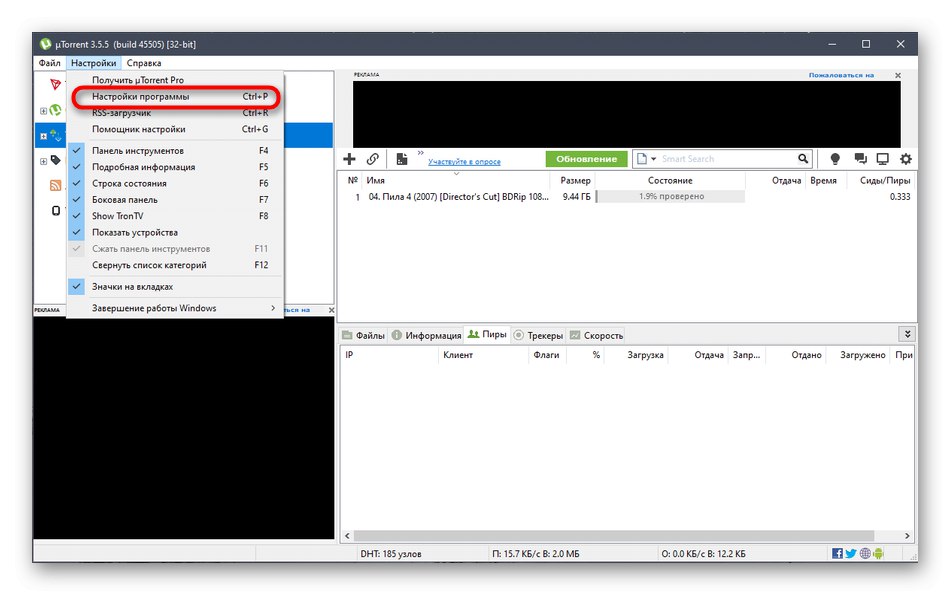Switch to the Информация tab
The width and height of the screenshot is (950, 595).
[x=427, y=335]
